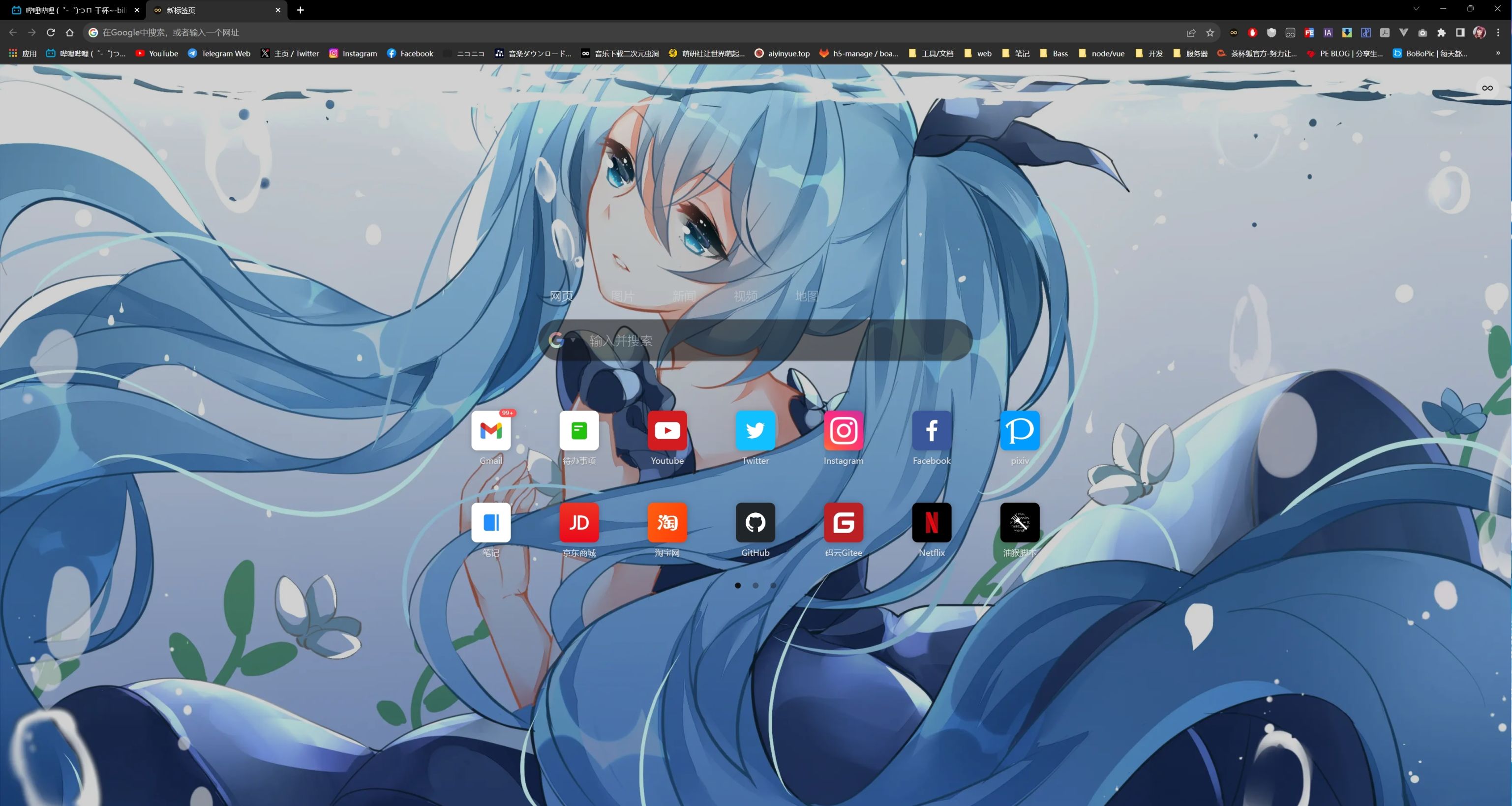Expand the 工具/文档 bookmark folder
Viewport: 1512px width, 806px height.
pos(931,54)
